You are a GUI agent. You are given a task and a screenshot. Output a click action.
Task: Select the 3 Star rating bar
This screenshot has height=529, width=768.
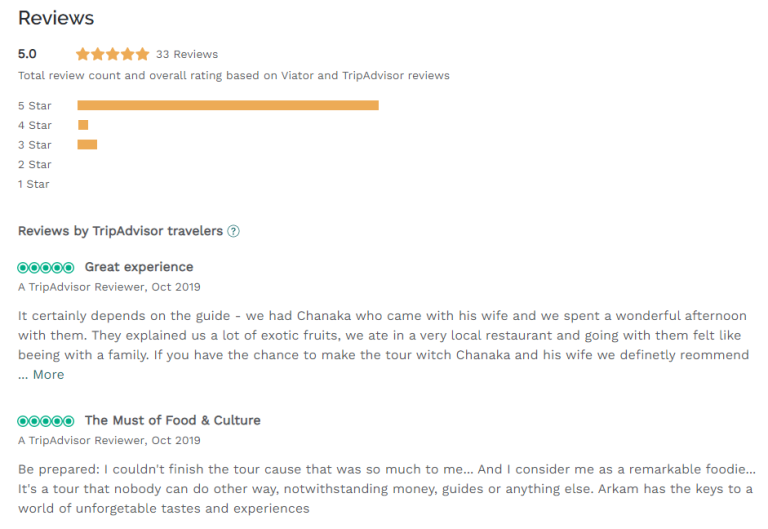click(87, 145)
